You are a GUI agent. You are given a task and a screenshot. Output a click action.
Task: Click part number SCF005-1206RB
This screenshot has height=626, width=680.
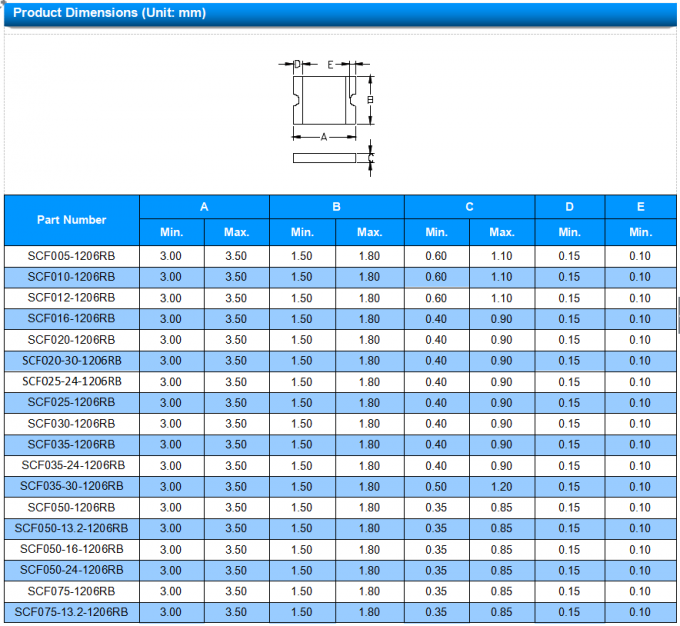[71, 256]
